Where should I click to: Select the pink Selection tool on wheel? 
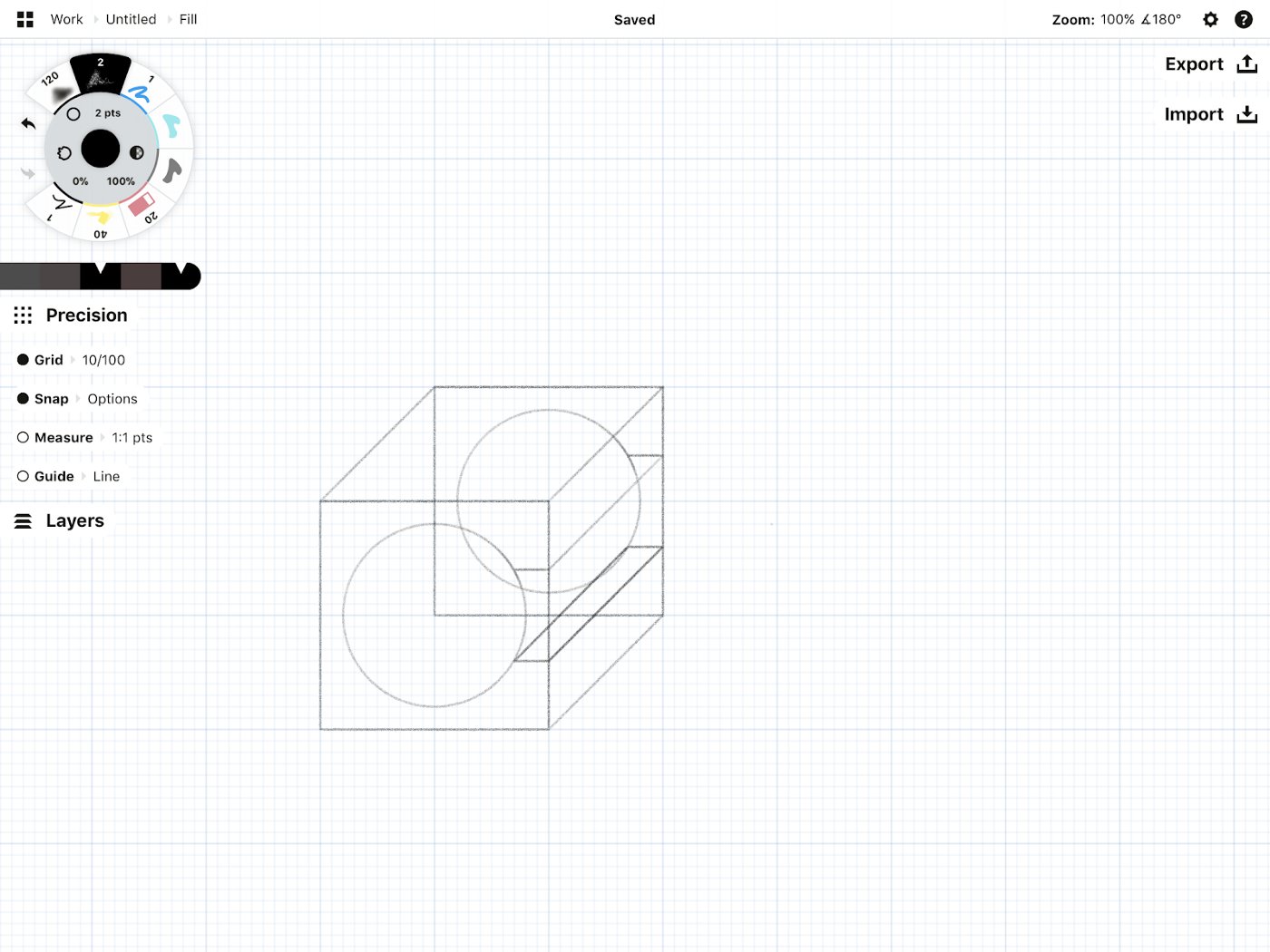pyautogui.click(x=141, y=204)
